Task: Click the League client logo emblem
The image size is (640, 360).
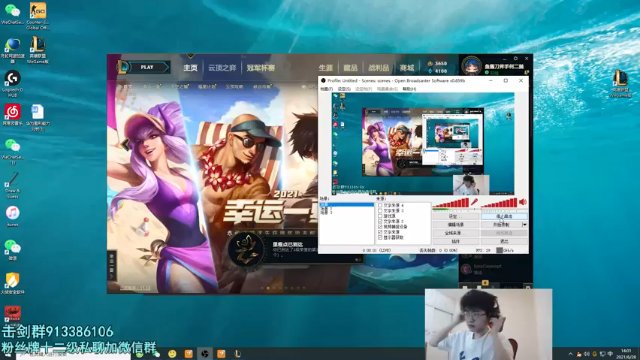Action: (123, 67)
